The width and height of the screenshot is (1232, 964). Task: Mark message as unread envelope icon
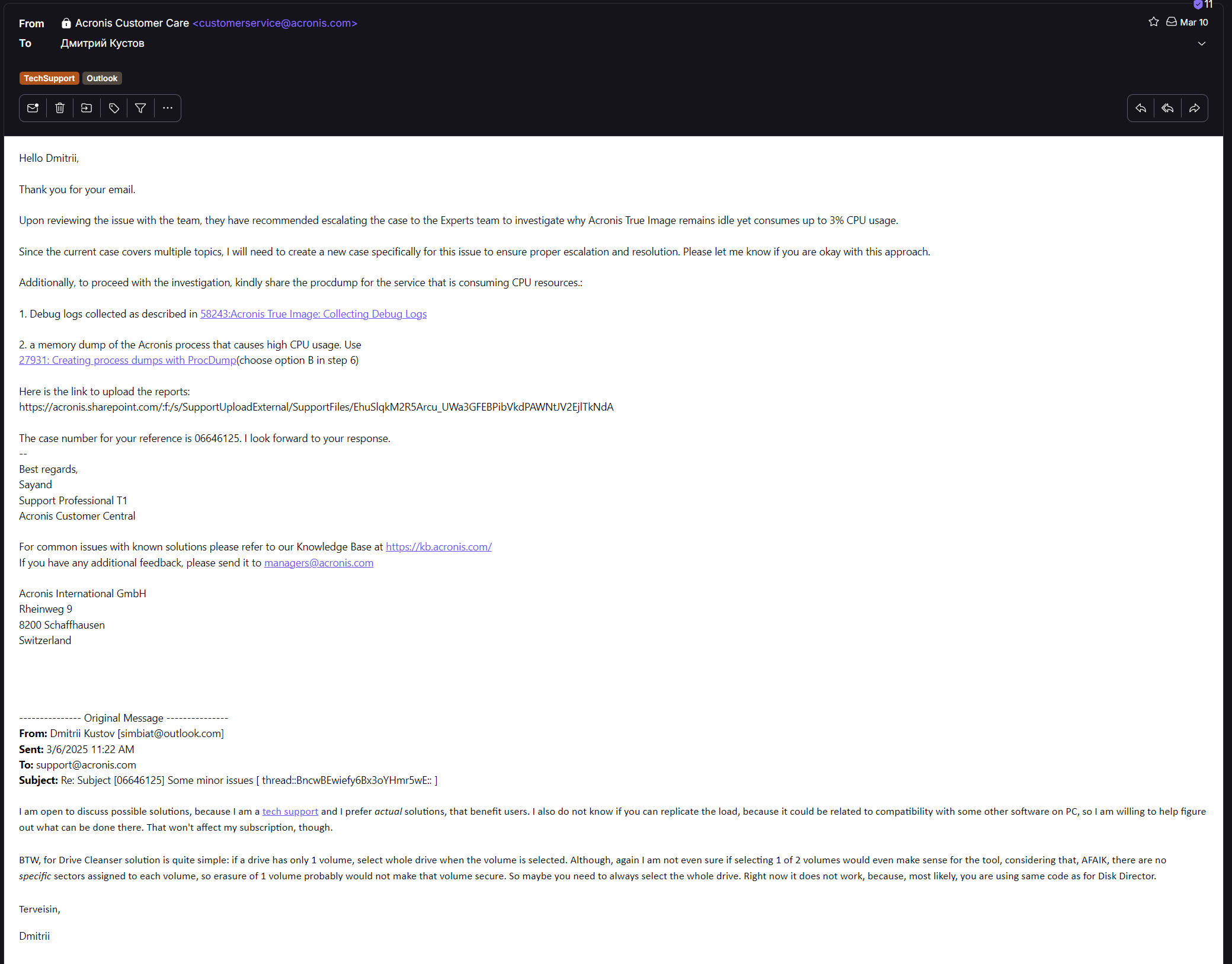click(33, 108)
